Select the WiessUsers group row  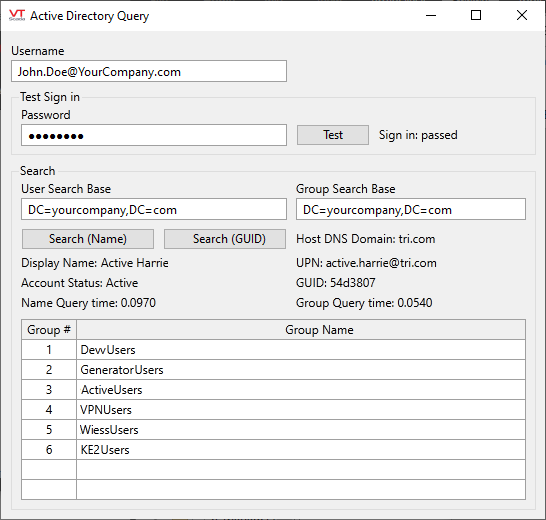coord(273,430)
